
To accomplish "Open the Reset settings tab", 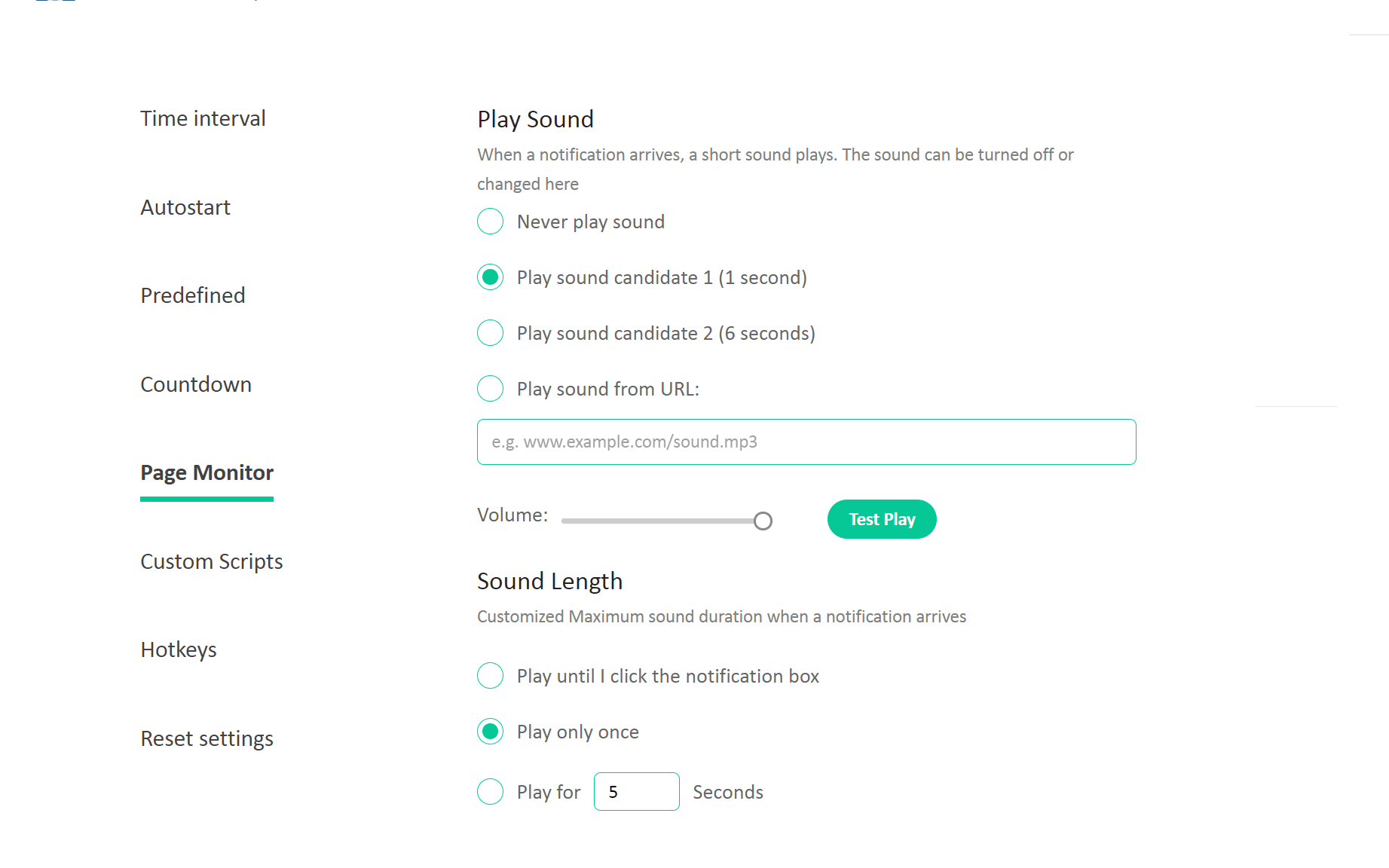I will (x=207, y=738).
